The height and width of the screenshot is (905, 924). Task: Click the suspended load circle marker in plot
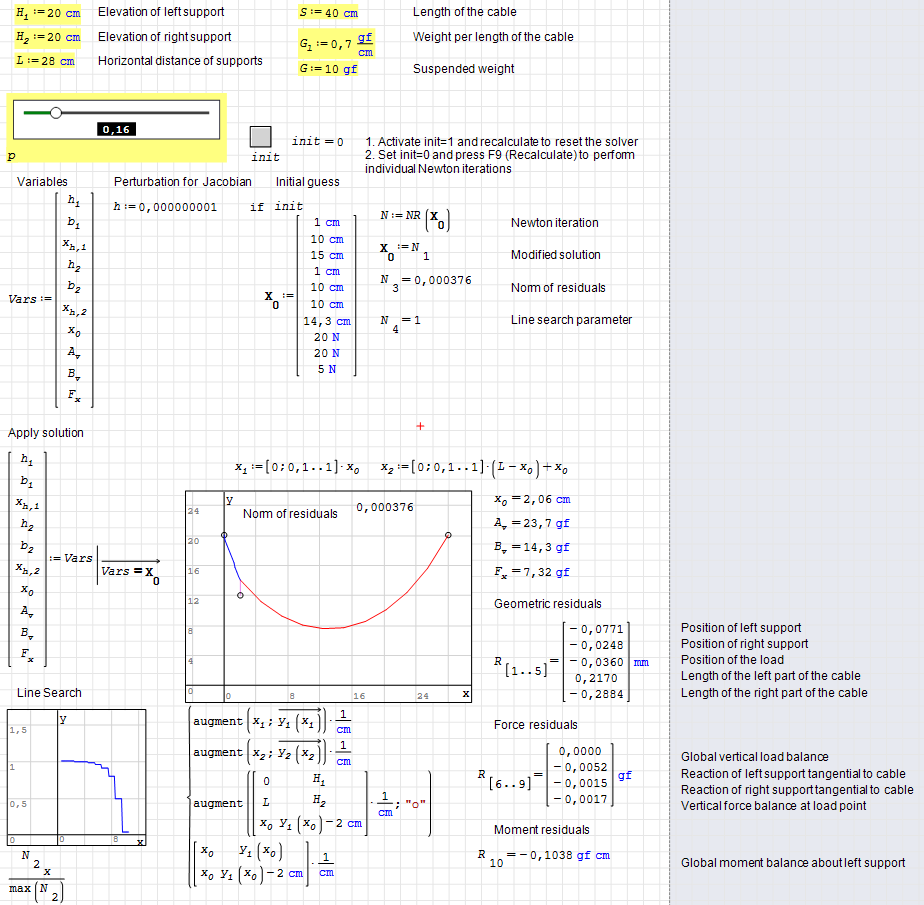pos(240,595)
